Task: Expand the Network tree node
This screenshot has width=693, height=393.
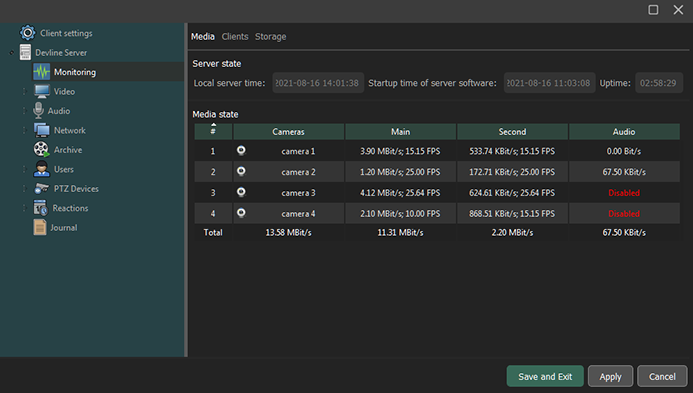Action: click(x=25, y=130)
